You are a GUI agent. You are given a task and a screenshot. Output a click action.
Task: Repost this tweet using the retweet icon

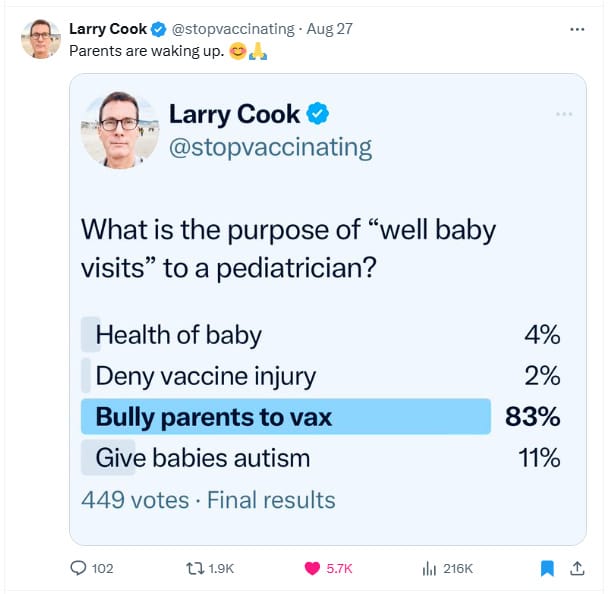195,568
